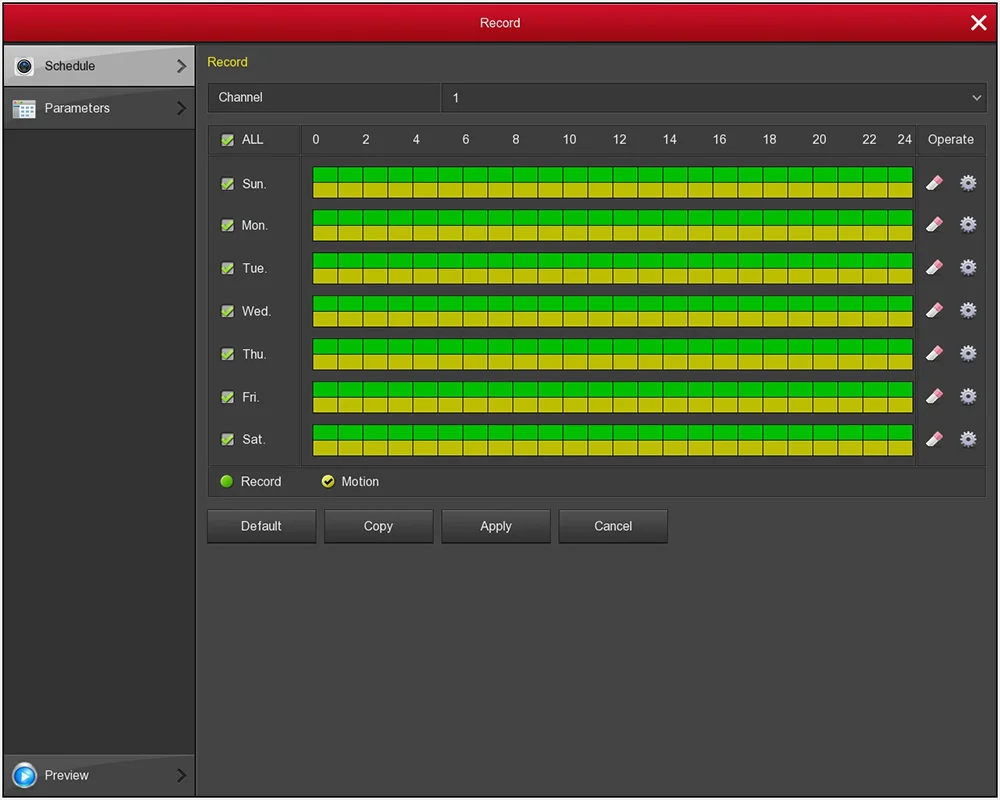Click the calendar icon beside Parameters
The height and width of the screenshot is (800, 1000).
click(24, 108)
